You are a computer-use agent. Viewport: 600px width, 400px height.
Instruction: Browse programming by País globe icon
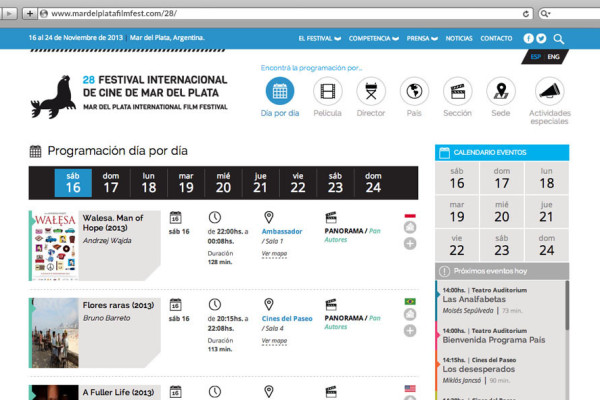414,91
